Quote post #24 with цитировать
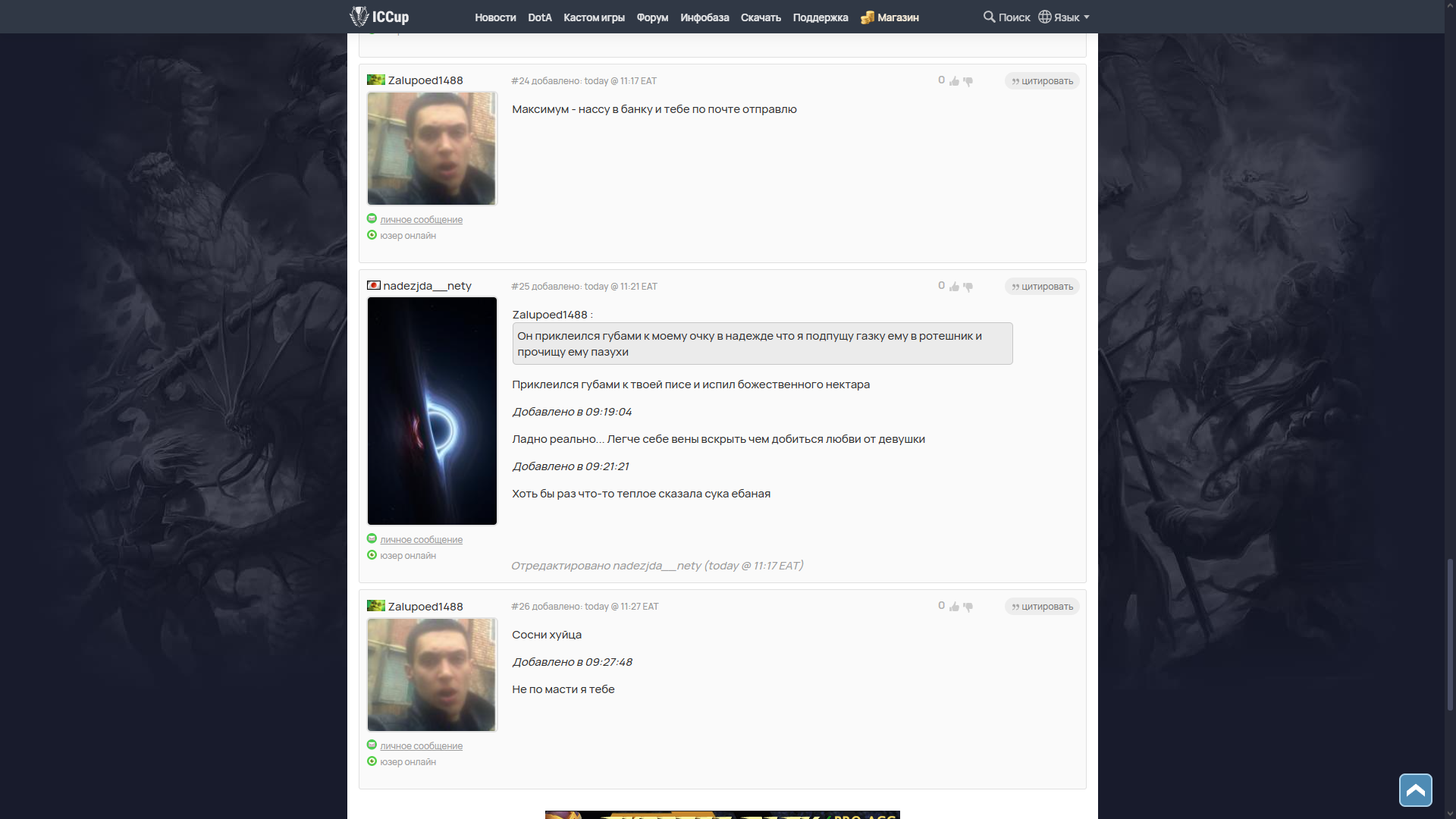The image size is (1456, 819). (1042, 81)
